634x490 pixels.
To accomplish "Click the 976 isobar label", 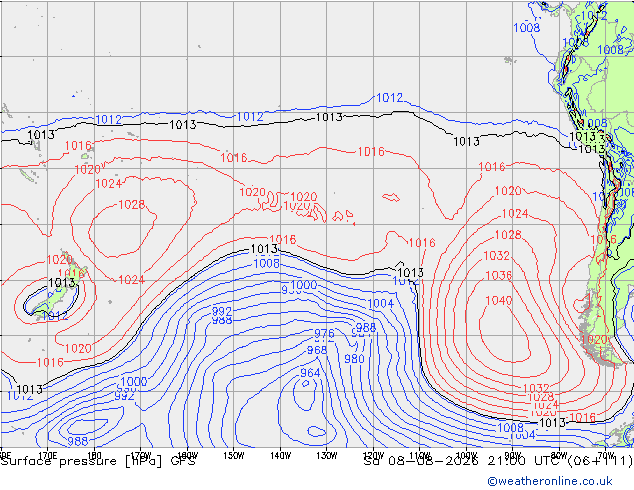I will 324,334.
